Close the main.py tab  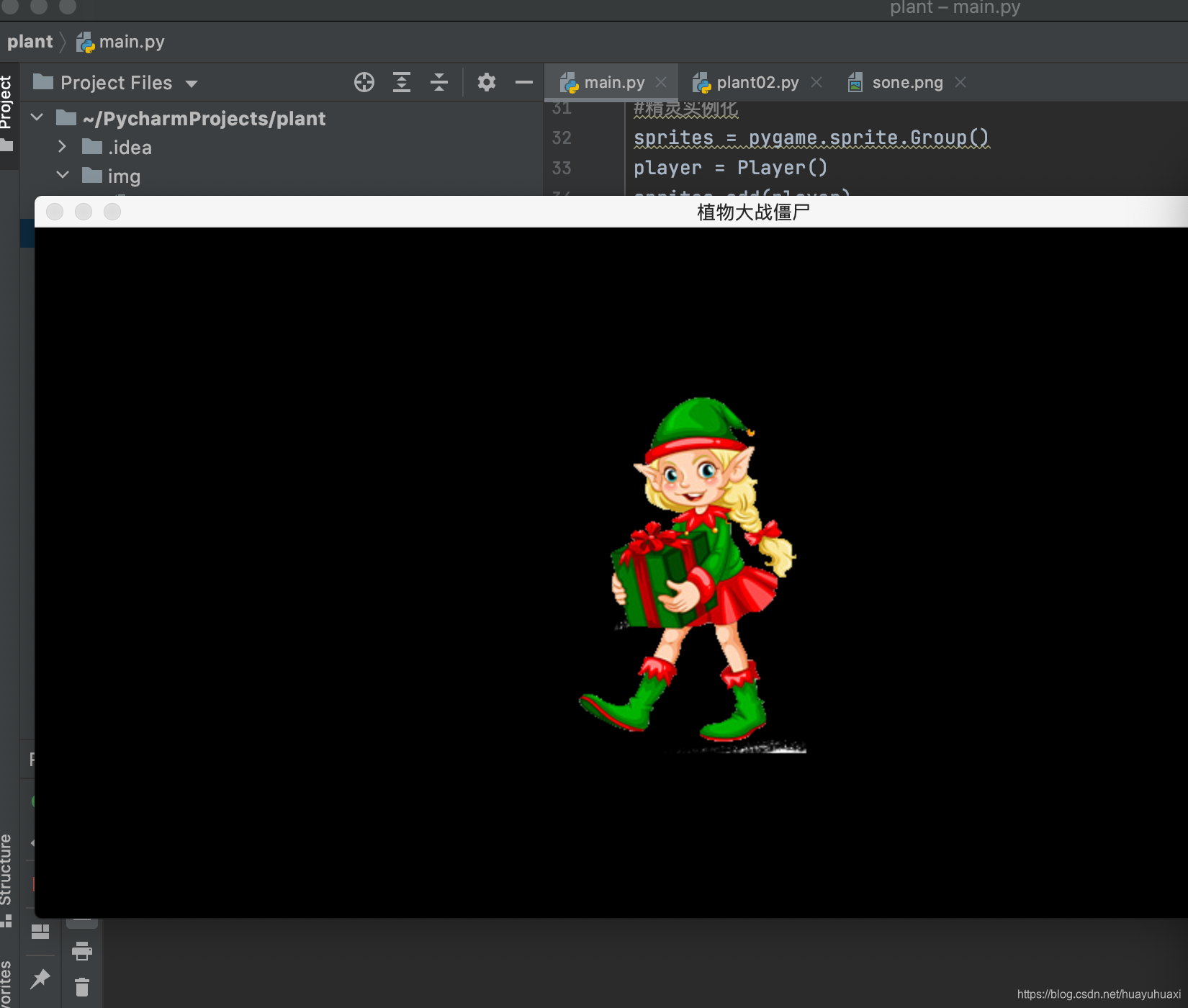click(x=661, y=82)
